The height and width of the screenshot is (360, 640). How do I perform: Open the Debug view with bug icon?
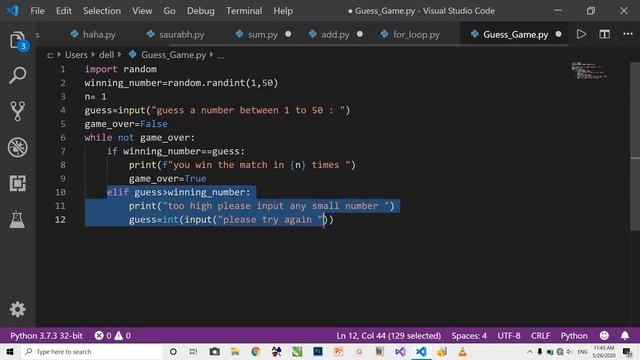click(x=18, y=147)
